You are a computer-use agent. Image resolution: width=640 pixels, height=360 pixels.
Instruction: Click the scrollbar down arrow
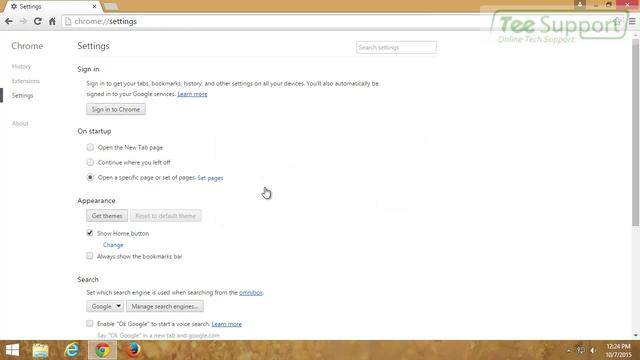(x=636, y=335)
